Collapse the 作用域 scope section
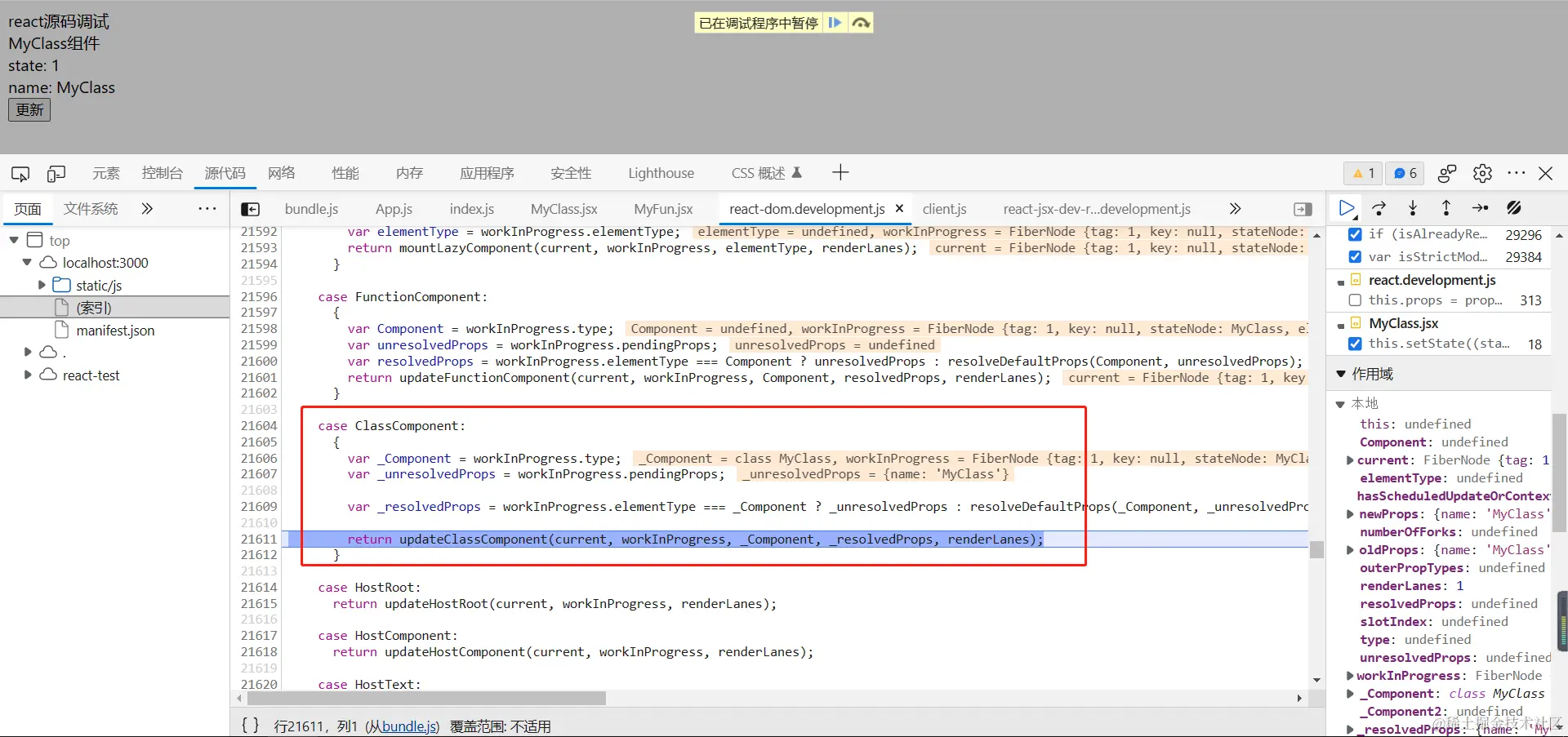Image resolution: width=1568 pixels, height=737 pixels. pyautogui.click(x=1341, y=374)
